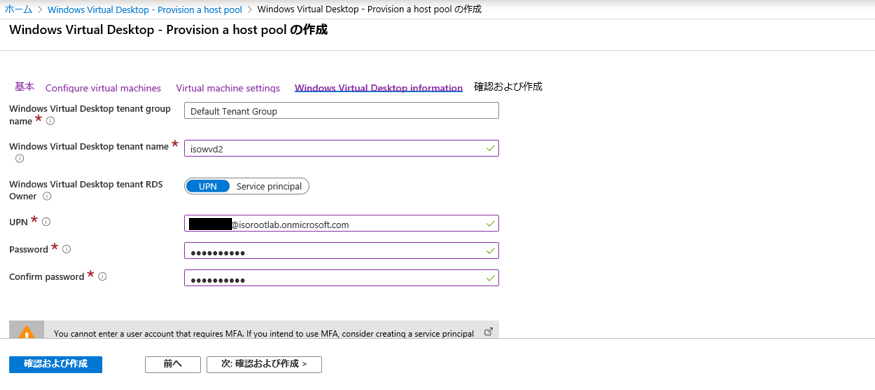This screenshot has height=390, width=875.
Task: Click tenant name field containing isowvd2
Action: (342, 148)
